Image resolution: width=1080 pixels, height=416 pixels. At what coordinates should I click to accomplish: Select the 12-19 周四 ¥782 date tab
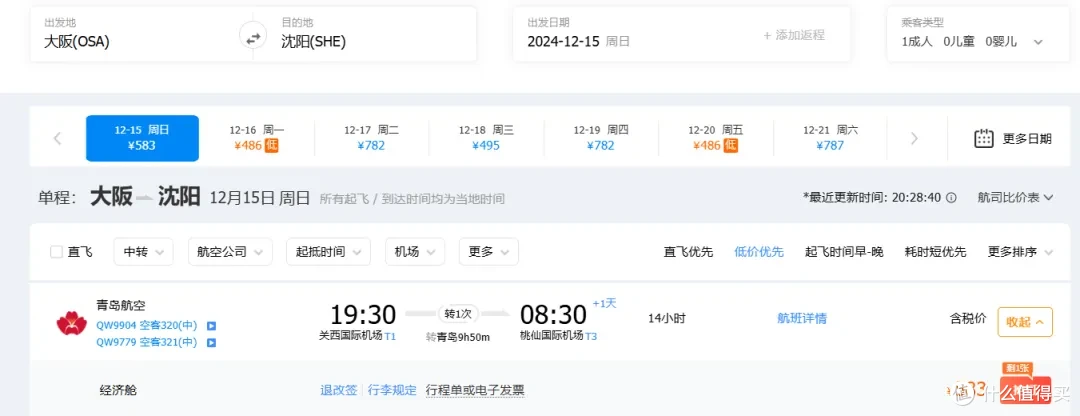click(x=601, y=138)
